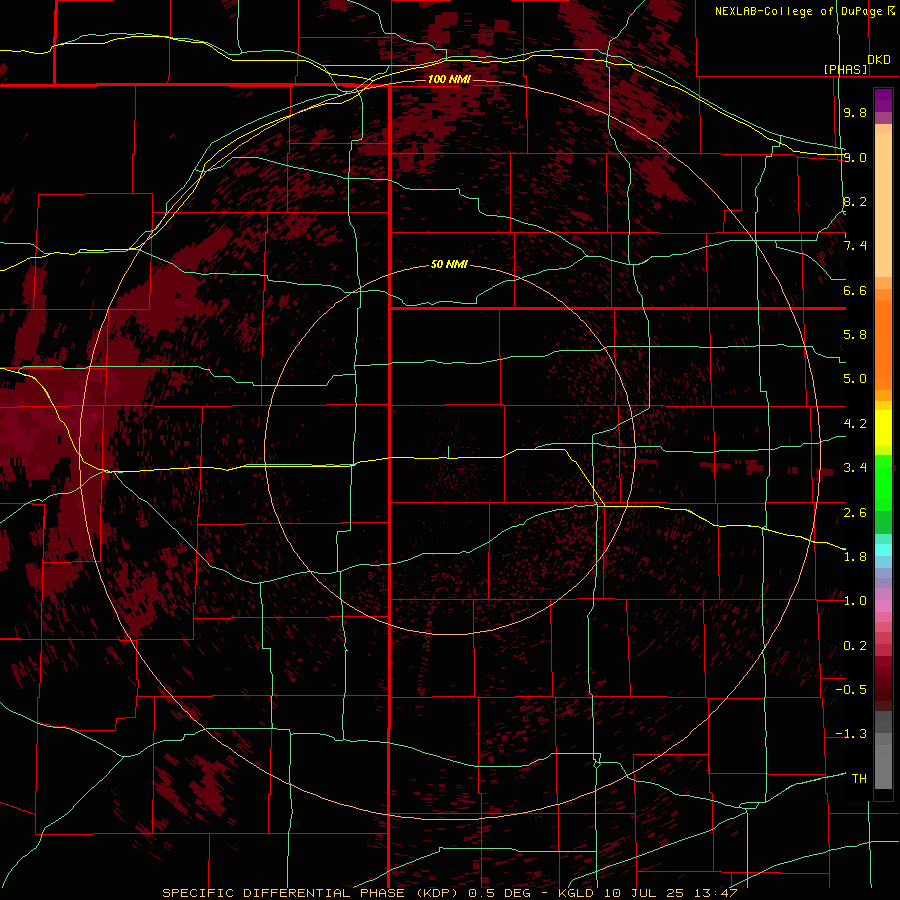This screenshot has width=900, height=900.
Task: Click the 9.0 value on the color scale
Action: click(x=855, y=157)
